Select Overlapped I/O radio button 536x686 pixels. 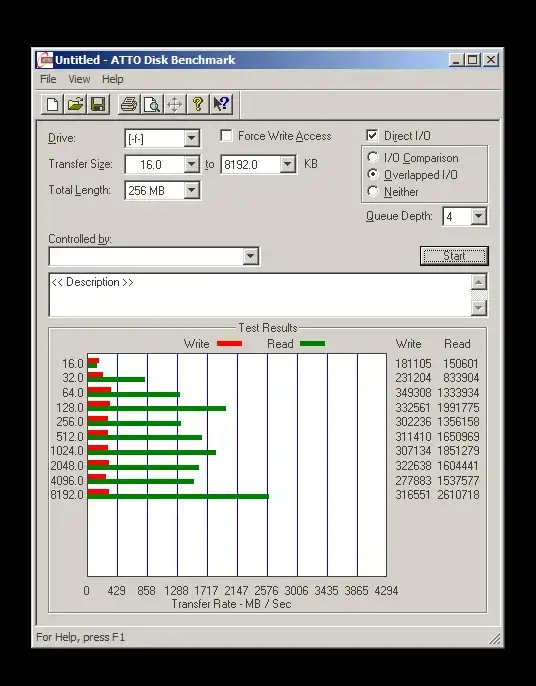[373, 174]
